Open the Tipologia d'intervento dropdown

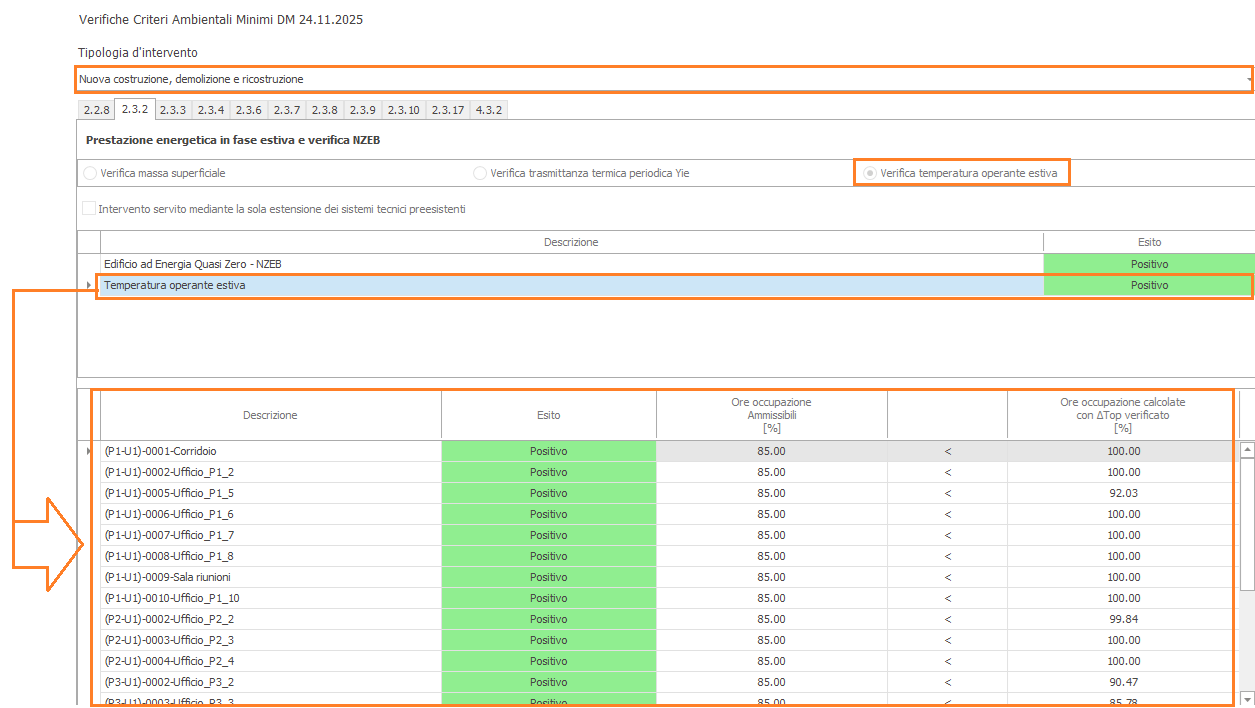(x=1248, y=79)
